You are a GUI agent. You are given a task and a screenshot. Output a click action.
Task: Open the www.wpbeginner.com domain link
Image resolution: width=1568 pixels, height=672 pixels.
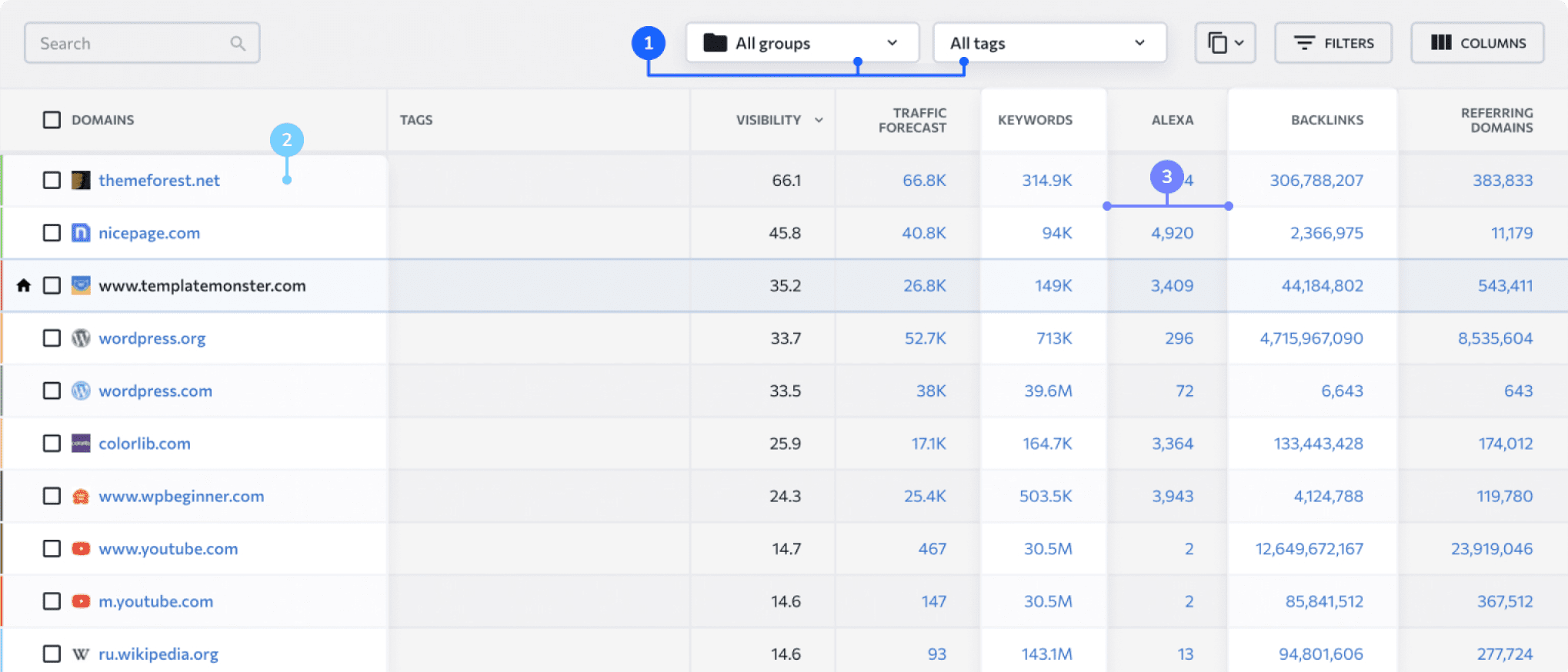click(x=182, y=496)
